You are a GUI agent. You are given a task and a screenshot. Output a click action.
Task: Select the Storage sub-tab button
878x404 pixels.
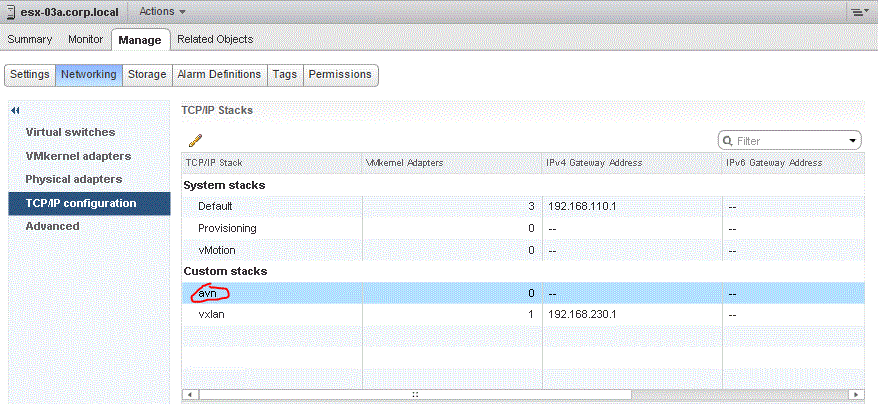[146, 74]
